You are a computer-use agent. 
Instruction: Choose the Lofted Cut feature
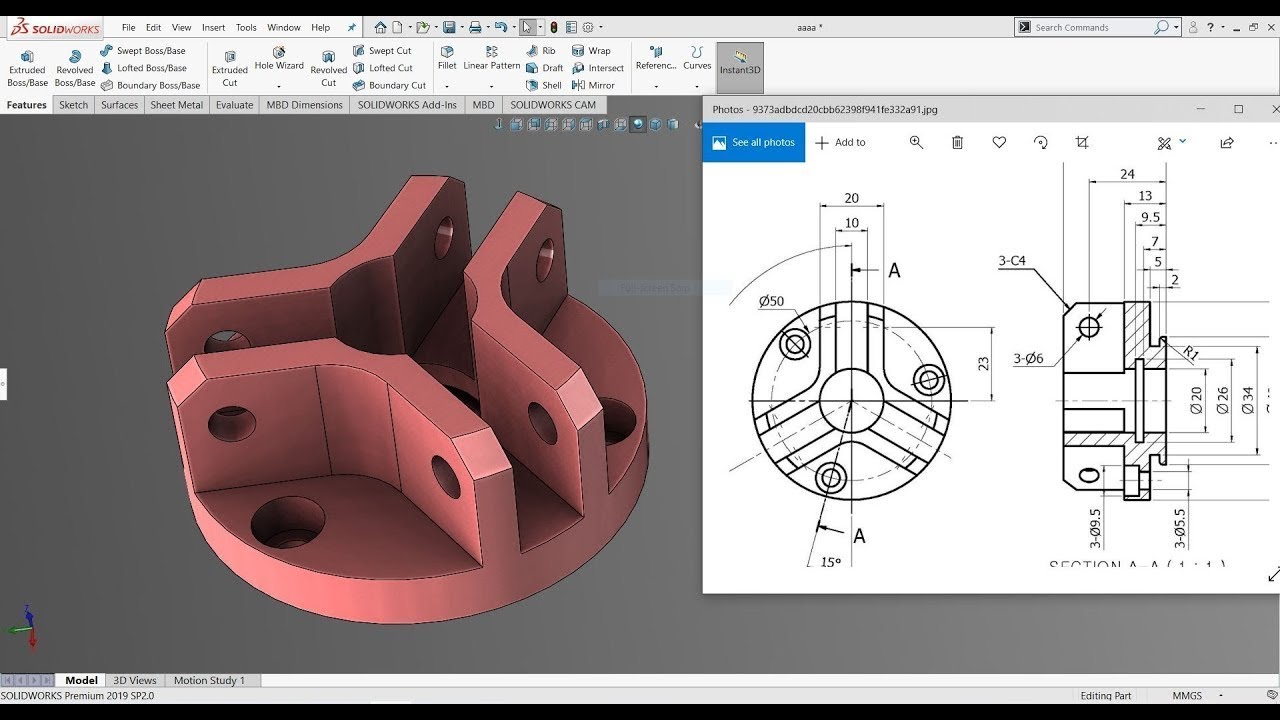[x=382, y=68]
